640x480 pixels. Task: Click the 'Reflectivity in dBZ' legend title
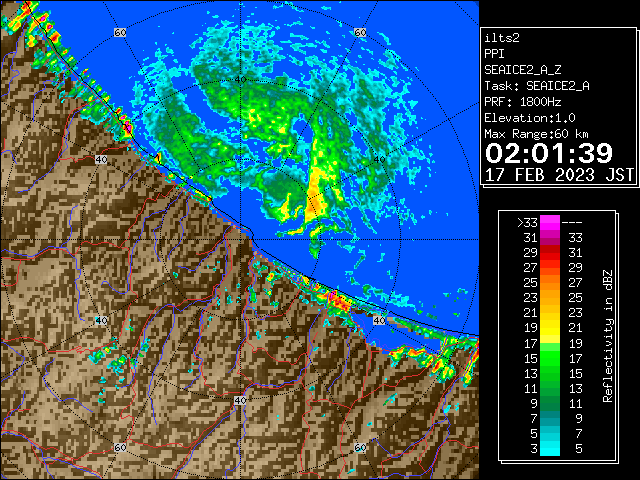[608, 336]
